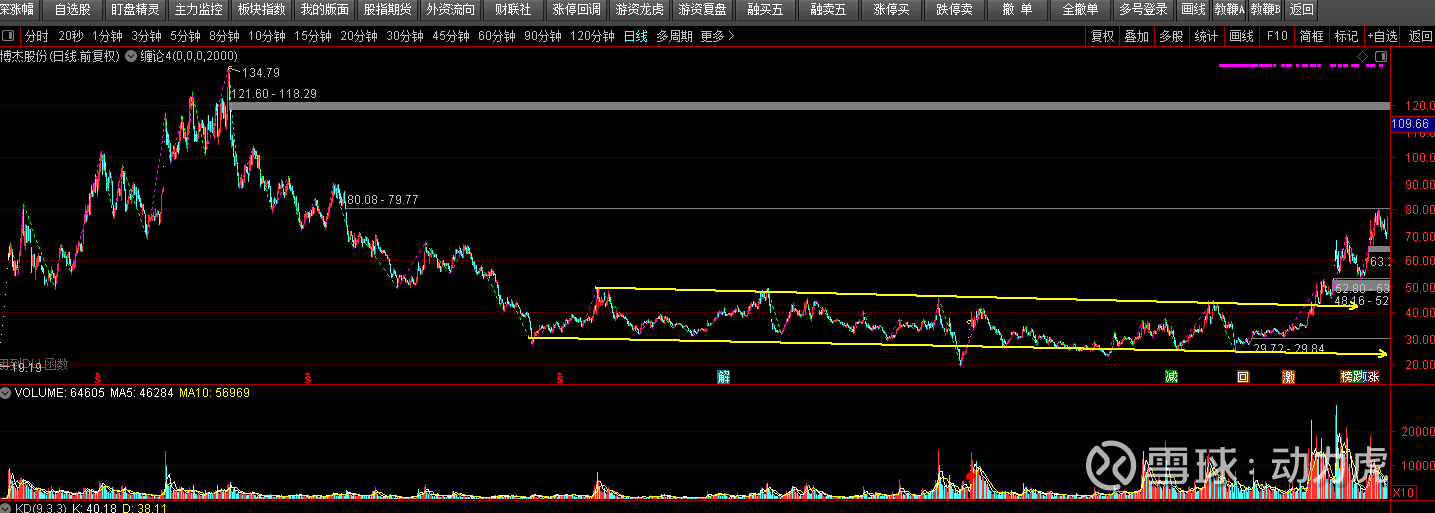Viewport: 1435px width, 513px height.
Task: Click the 融卖五 trade button
Action: coord(828,10)
